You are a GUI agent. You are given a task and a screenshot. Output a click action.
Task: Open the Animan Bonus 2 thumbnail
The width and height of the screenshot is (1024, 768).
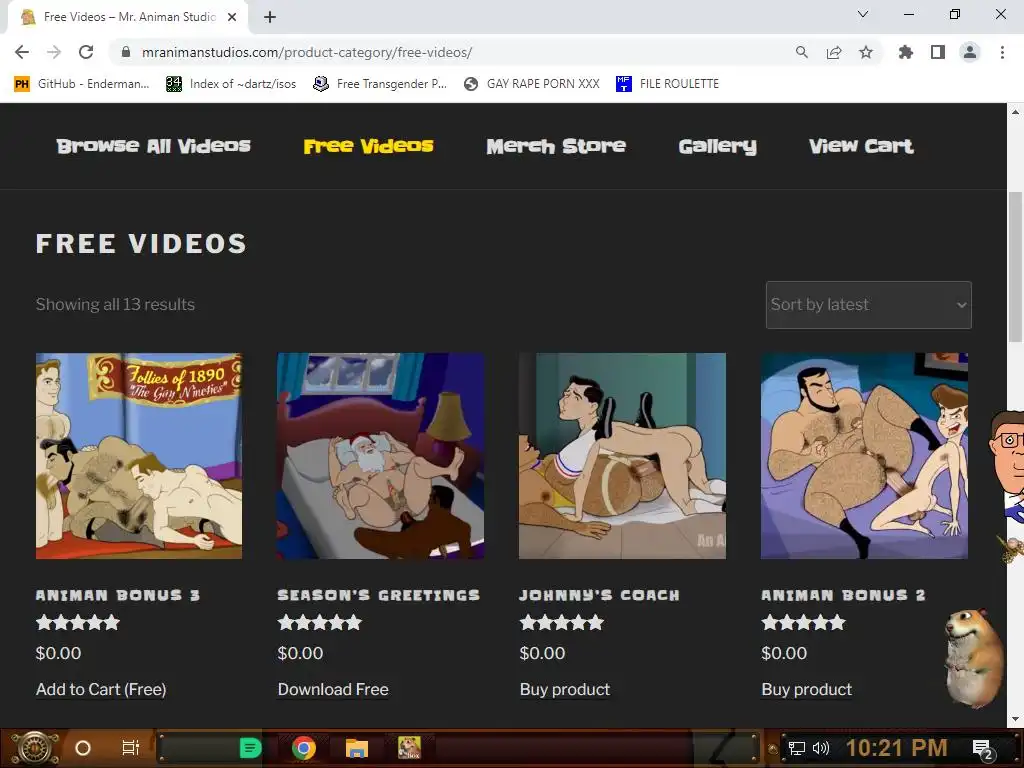[864, 456]
